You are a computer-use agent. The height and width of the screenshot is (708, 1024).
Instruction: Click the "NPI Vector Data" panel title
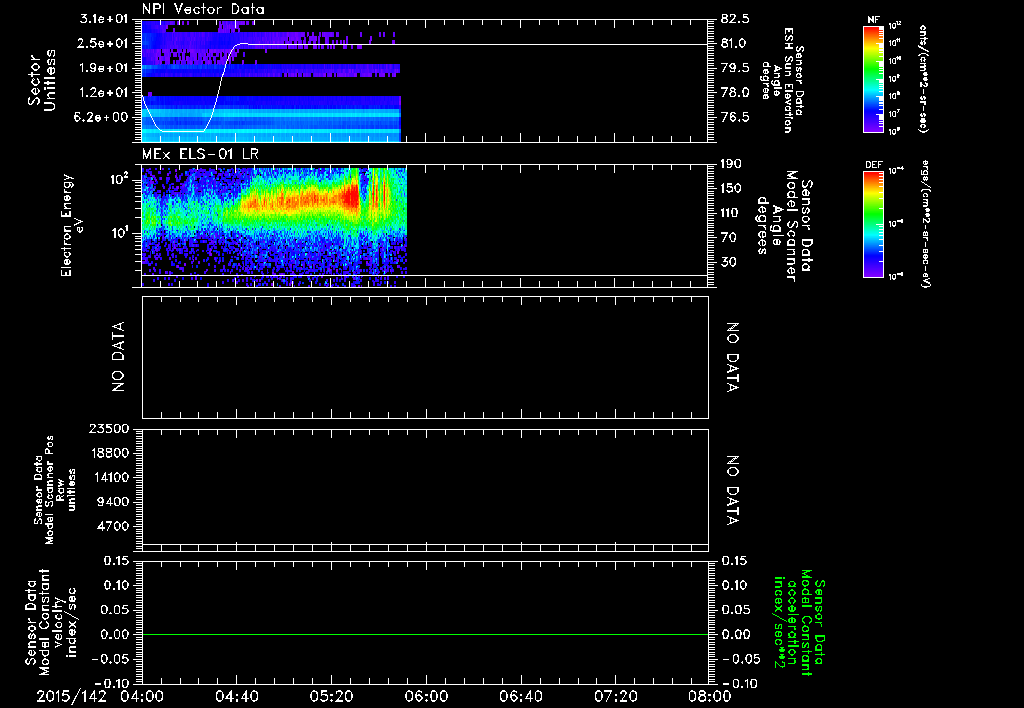coord(203,9)
